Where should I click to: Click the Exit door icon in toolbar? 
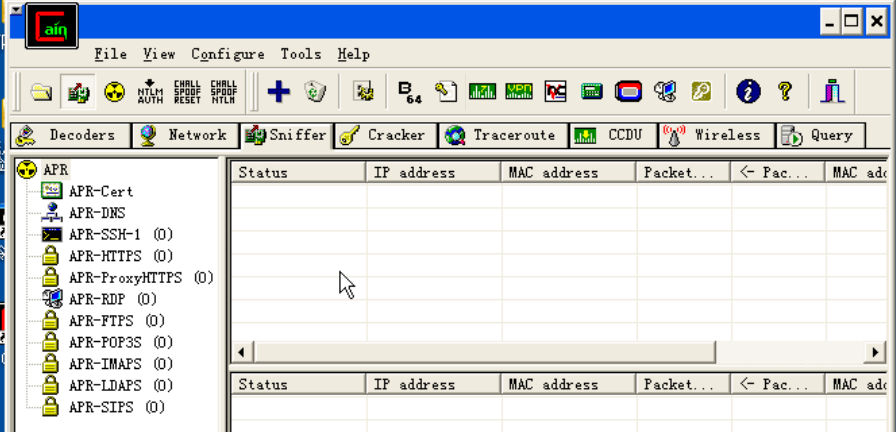point(833,91)
